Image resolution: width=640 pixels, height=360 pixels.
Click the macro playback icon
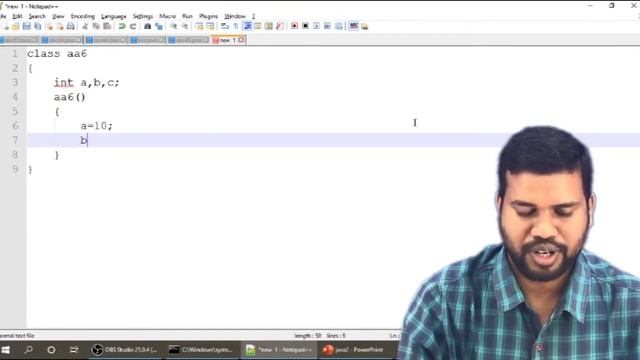(x=316, y=27)
